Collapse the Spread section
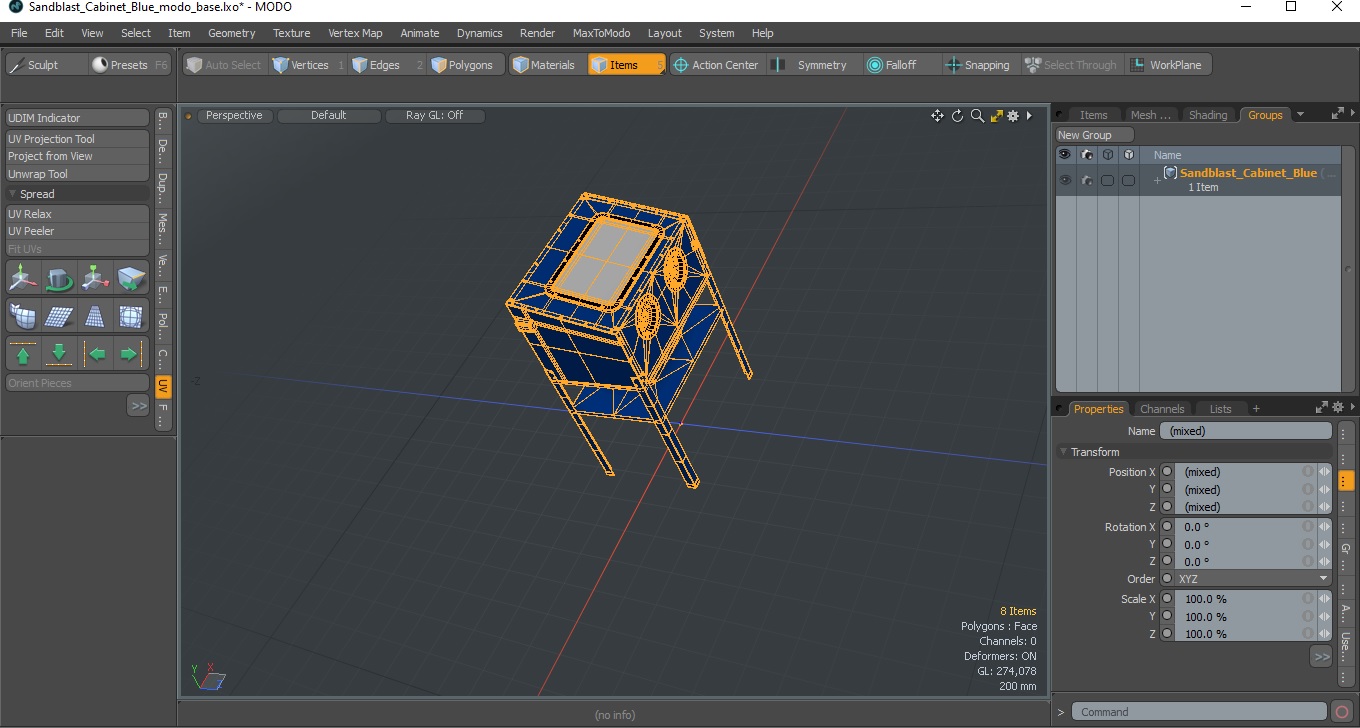The width and height of the screenshot is (1360, 728). 13,194
